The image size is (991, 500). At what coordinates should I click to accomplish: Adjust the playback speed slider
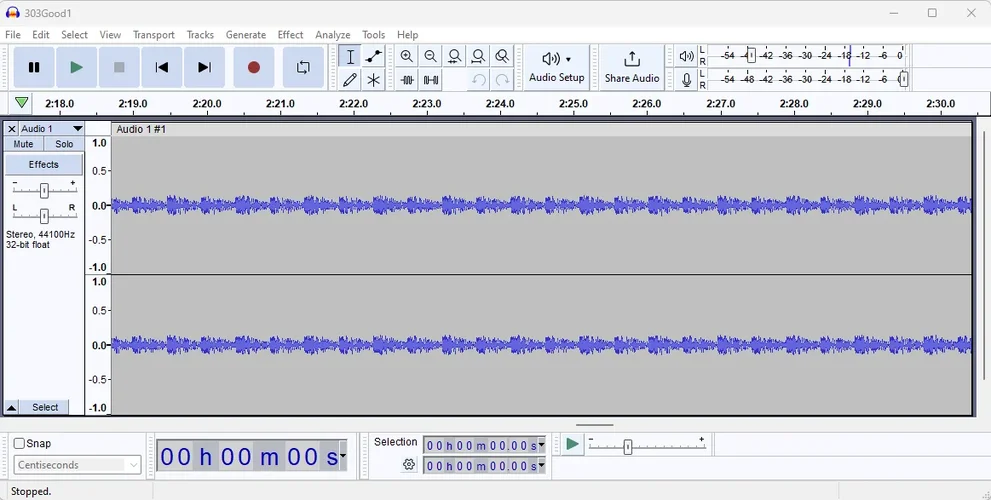pyautogui.click(x=628, y=447)
